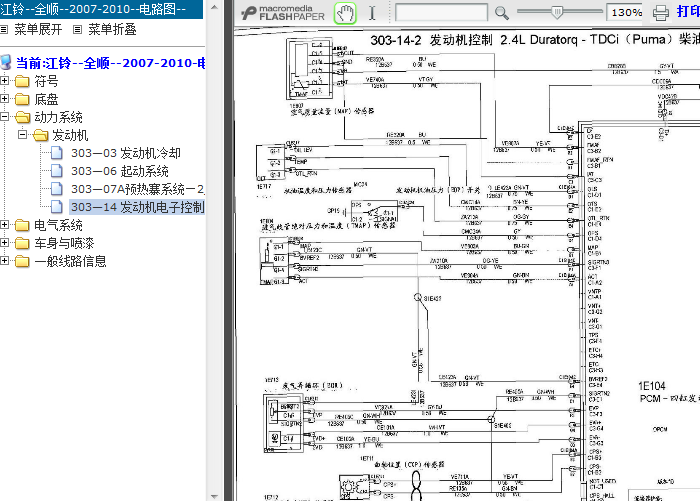Select the text selection cursor tool
Image resolution: width=700 pixels, height=501 pixels.
coord(373,13)
